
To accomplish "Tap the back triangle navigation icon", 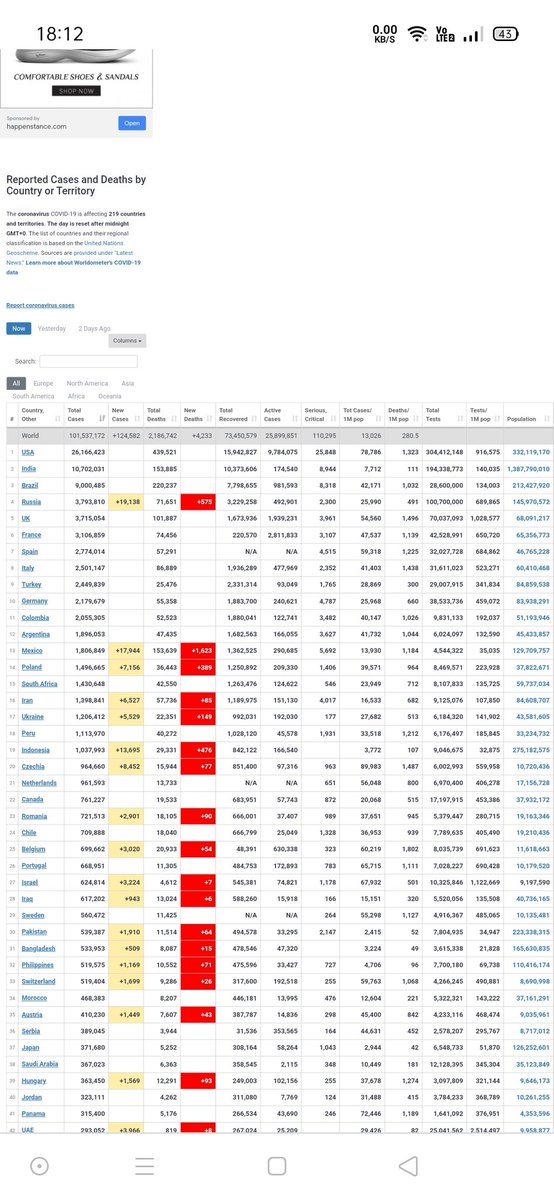I will (407, 1165).
